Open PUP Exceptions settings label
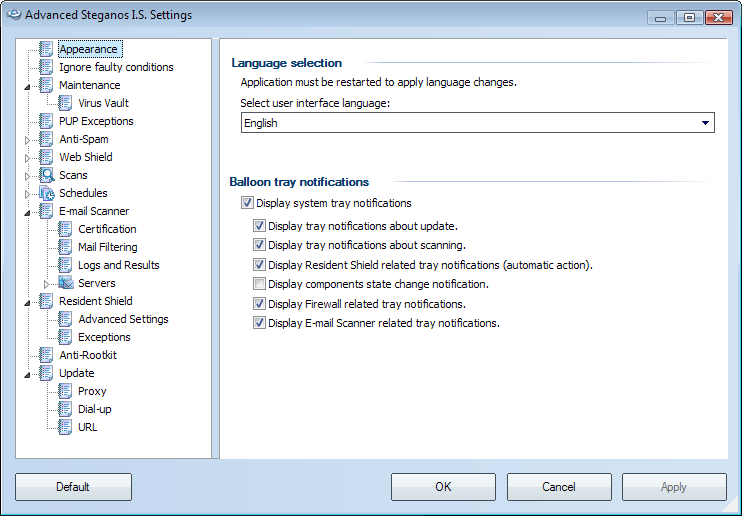 pos(96,121)
